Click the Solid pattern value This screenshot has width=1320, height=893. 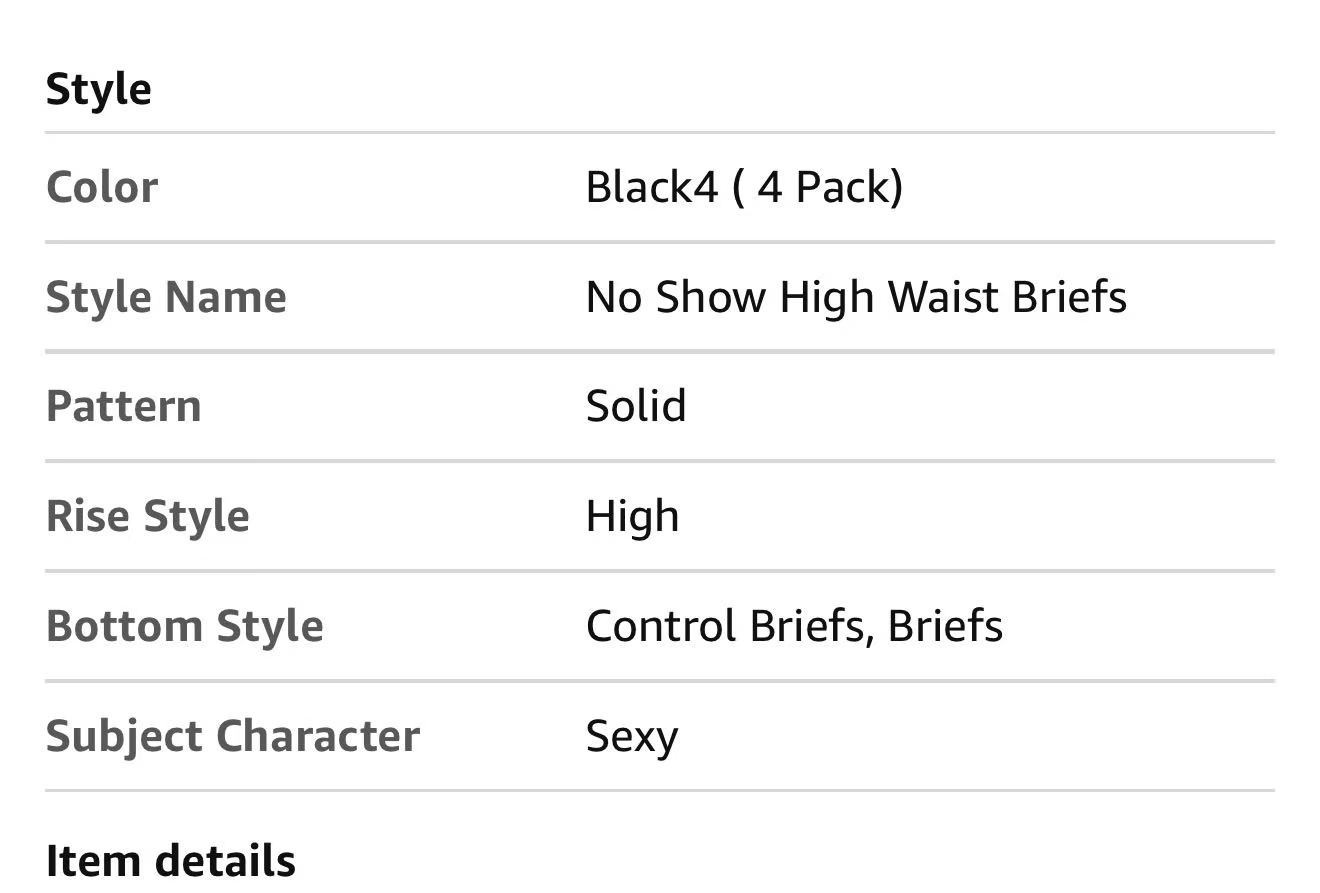click(636, 406)
